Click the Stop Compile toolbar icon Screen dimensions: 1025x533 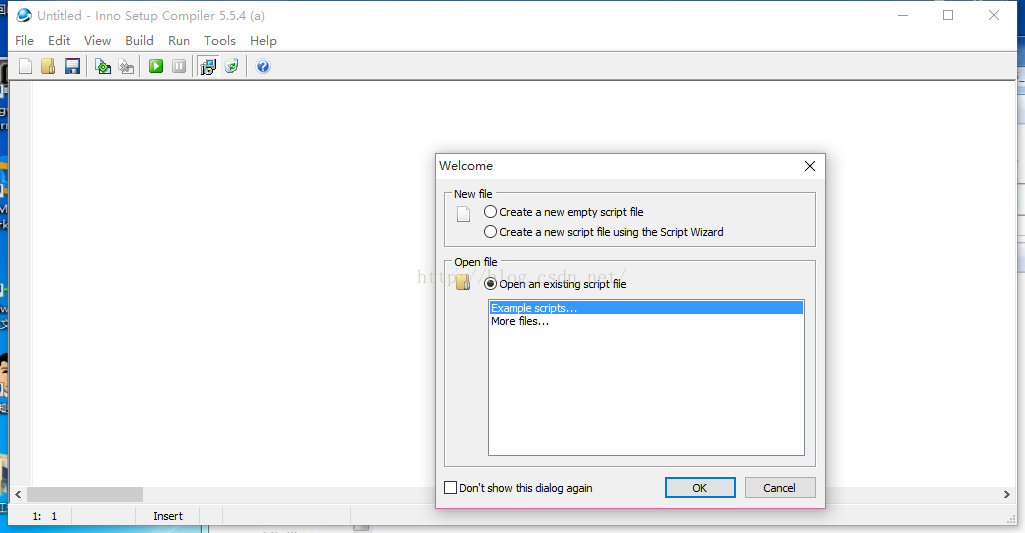tap(126, 66)
